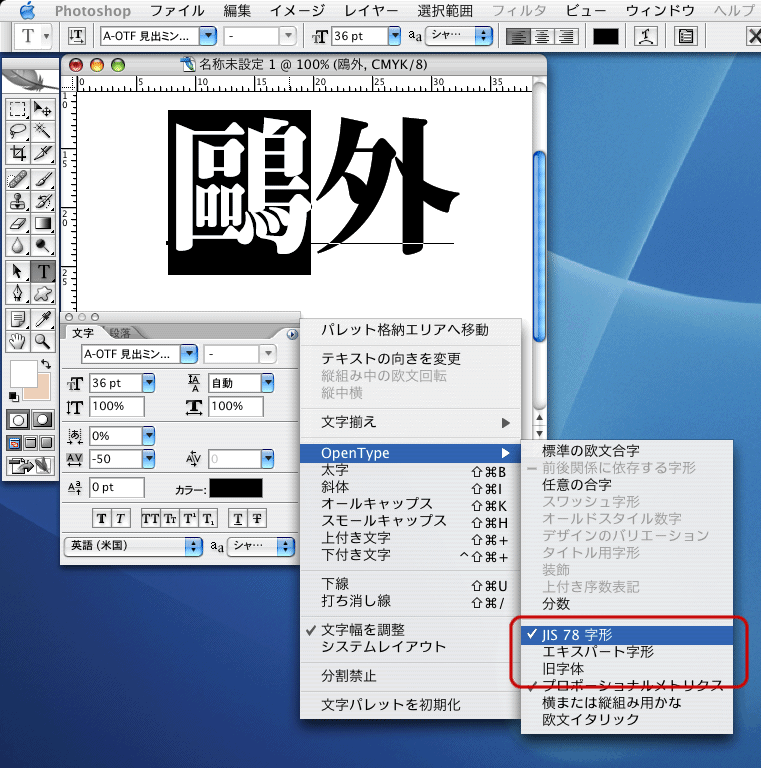Select the Move tool
This screenshot has width=761, height=768.
tap(43, 110)
